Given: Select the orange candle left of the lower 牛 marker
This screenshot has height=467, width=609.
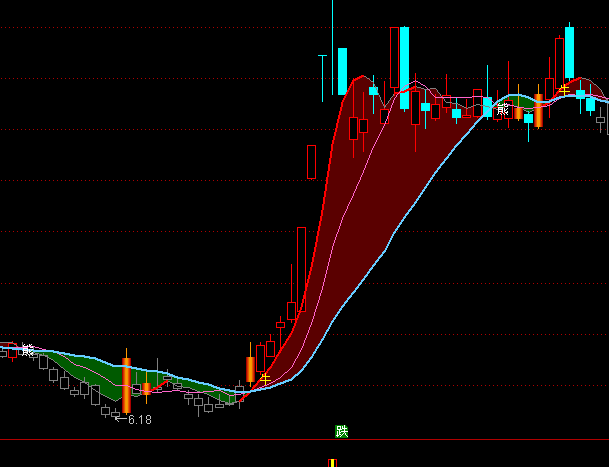Looking at the screenshot, I should [x=250, y=369].
